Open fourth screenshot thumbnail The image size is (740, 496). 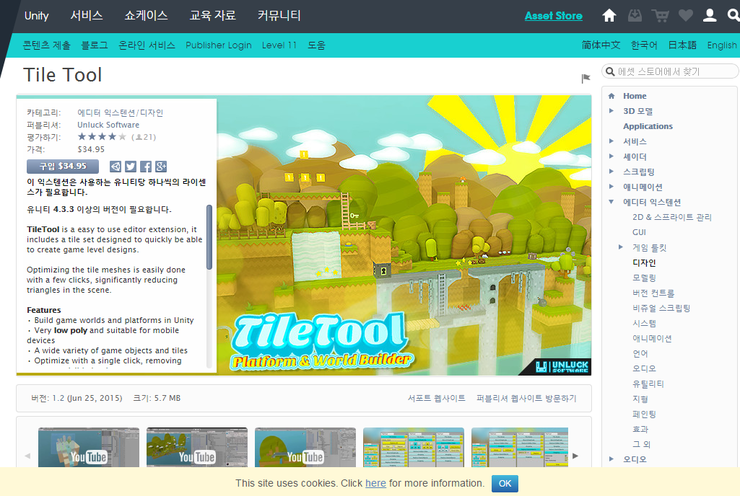413,448
